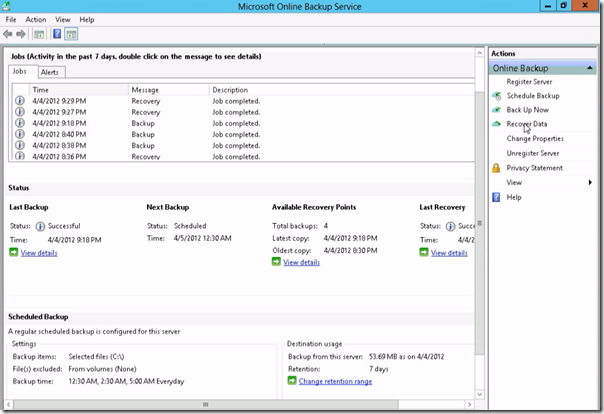Click the Privacy Statement lock icon
The width and height of the screenshot is (604, 414).
click(496, 168)
